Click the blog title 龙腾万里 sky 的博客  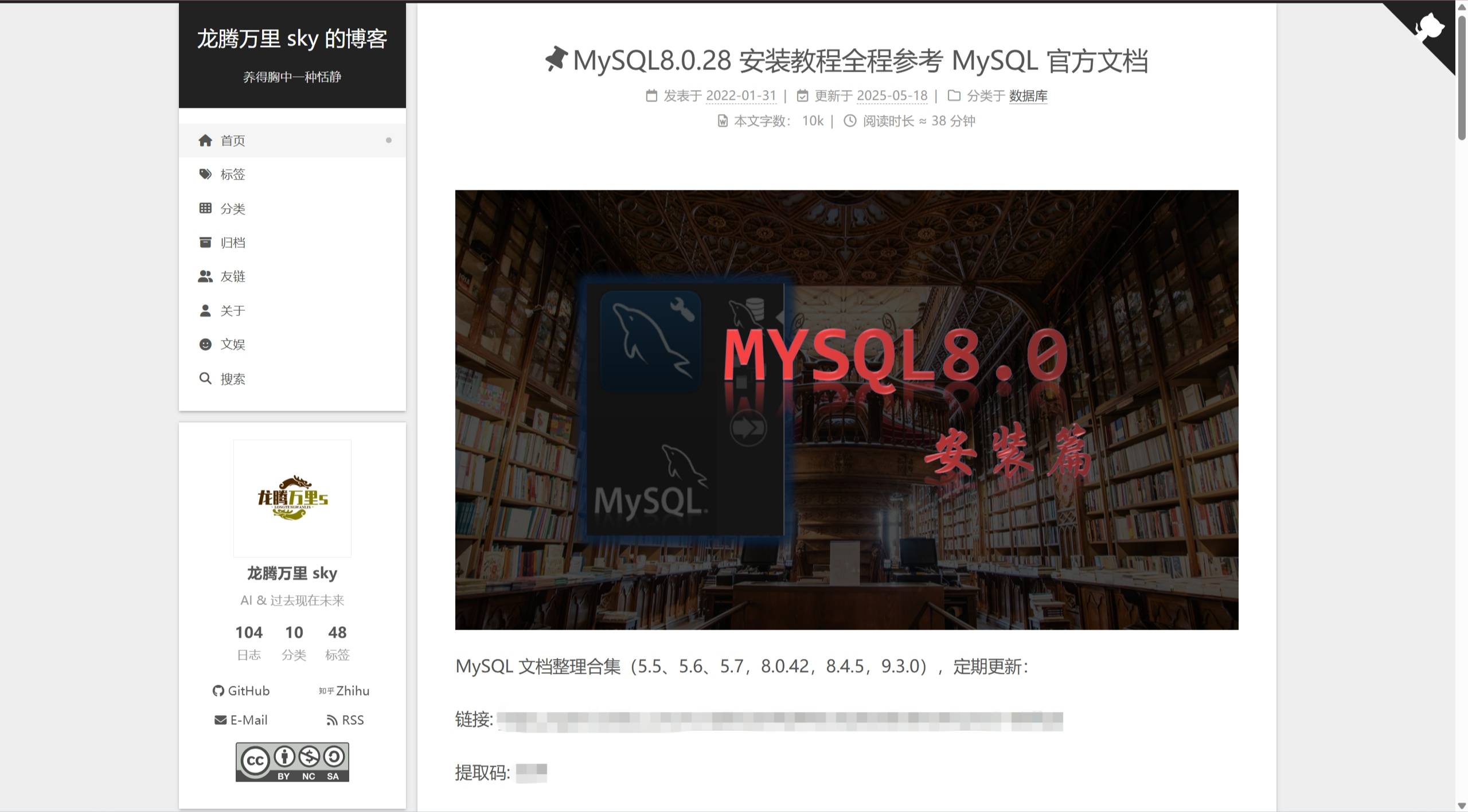coord(292,38)
